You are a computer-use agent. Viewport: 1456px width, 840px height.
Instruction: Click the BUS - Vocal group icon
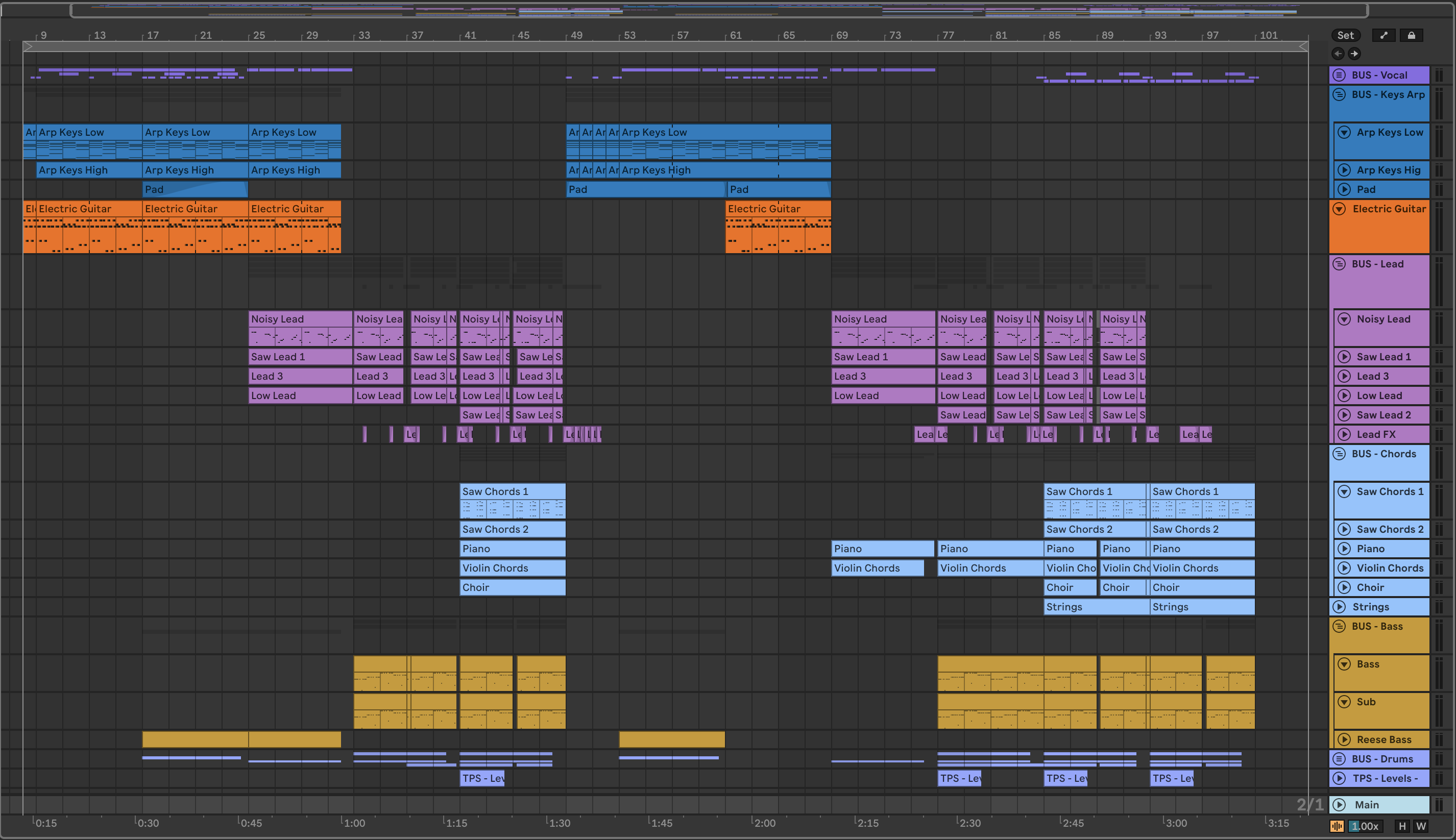[1339, 75]
